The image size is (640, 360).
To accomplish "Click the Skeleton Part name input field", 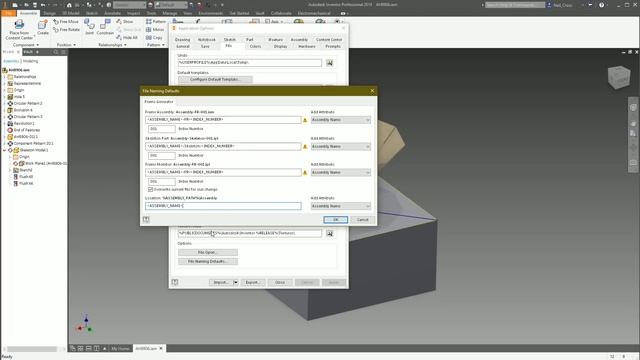I will tap(223, 146).
